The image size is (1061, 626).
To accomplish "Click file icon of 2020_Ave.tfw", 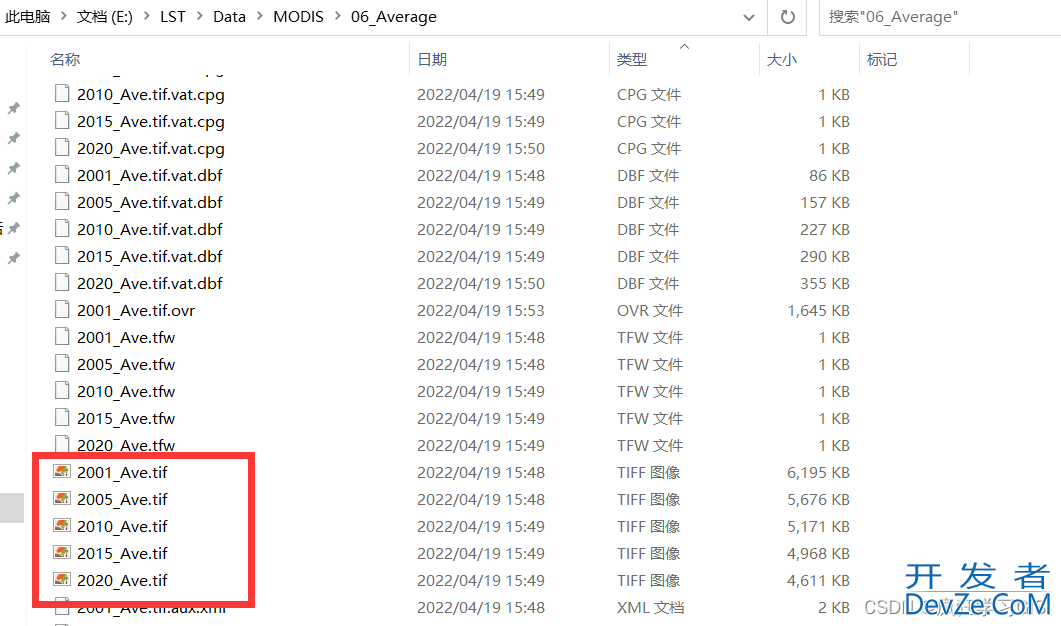I will click(62, 444).
